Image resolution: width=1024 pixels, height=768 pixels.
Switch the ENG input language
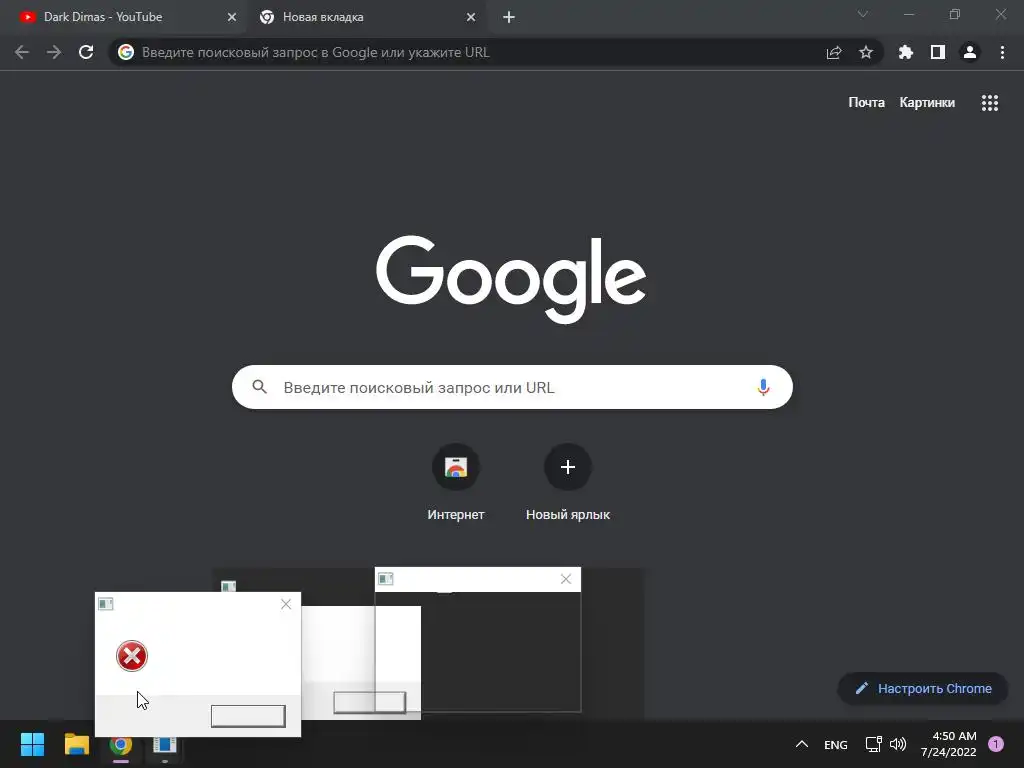[836, 744]
